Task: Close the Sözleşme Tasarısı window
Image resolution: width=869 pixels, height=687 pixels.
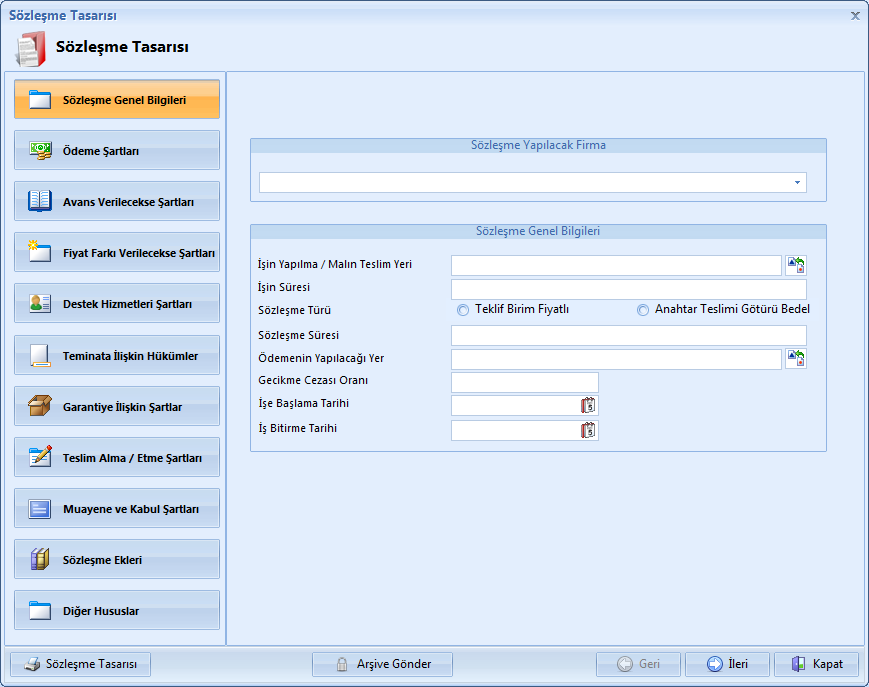Action: tap(855, 16)
